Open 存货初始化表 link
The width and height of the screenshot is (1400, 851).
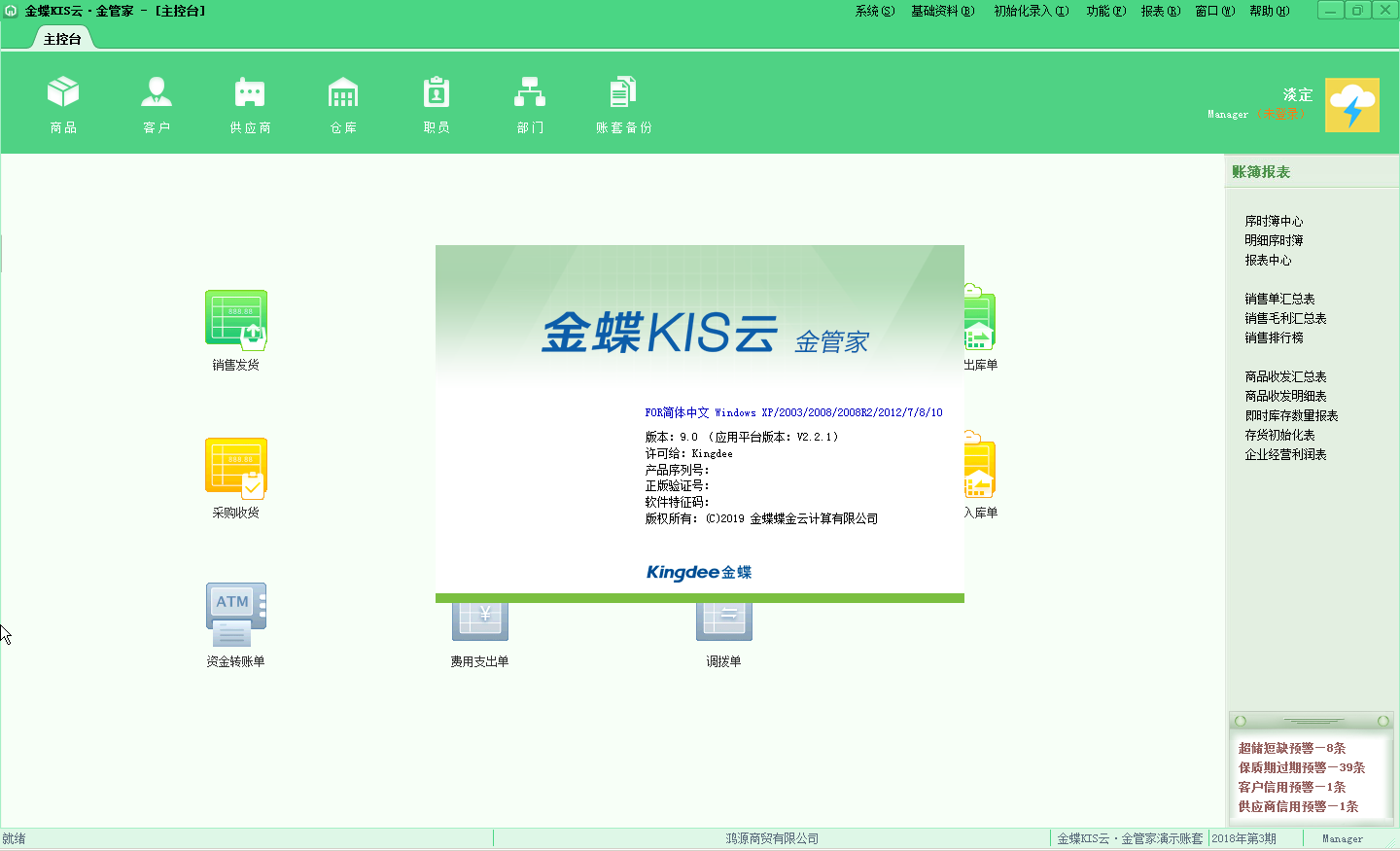click(x=1279, y=435)
